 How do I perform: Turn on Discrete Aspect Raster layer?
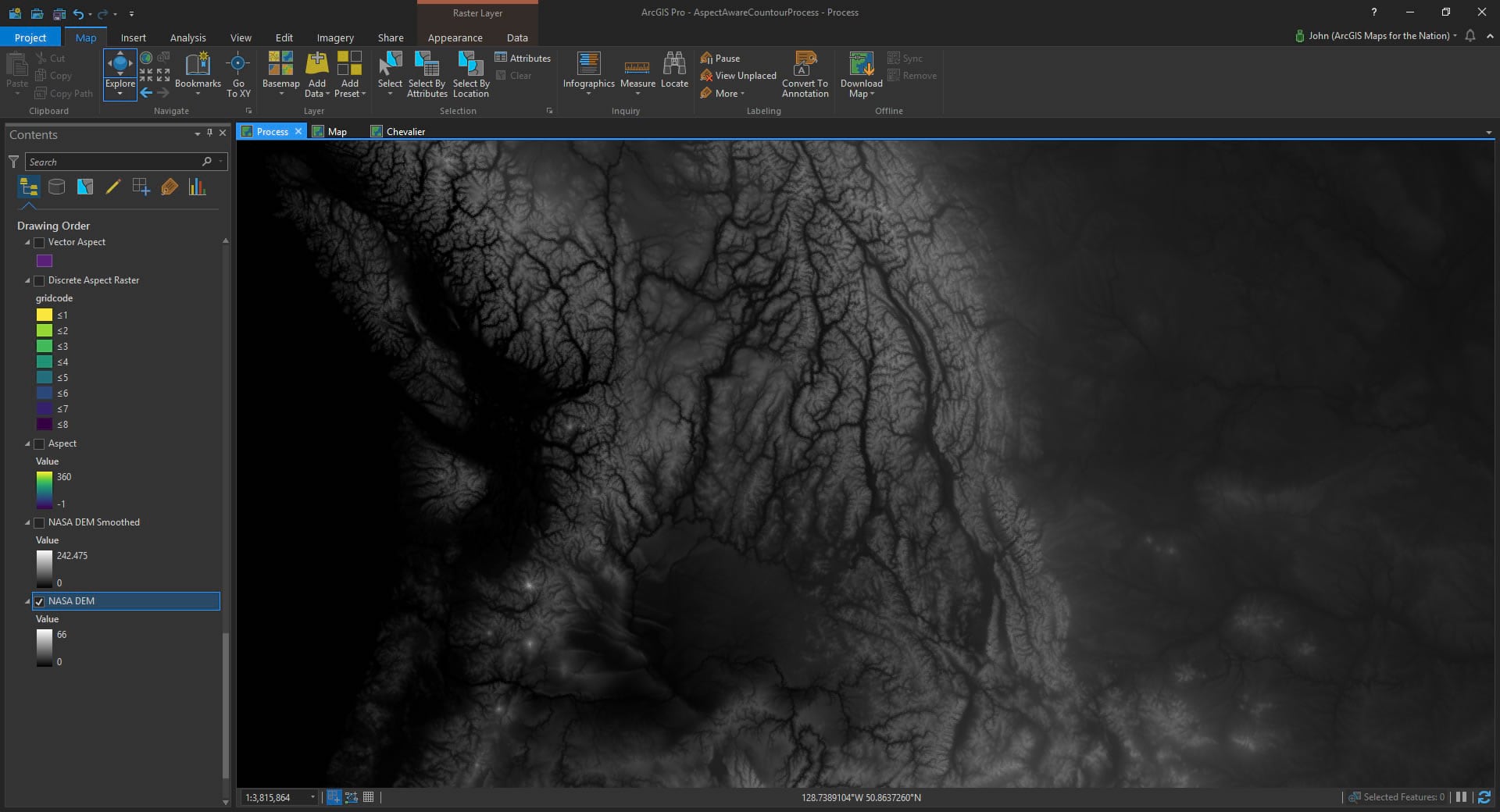(x=39, y=281)
